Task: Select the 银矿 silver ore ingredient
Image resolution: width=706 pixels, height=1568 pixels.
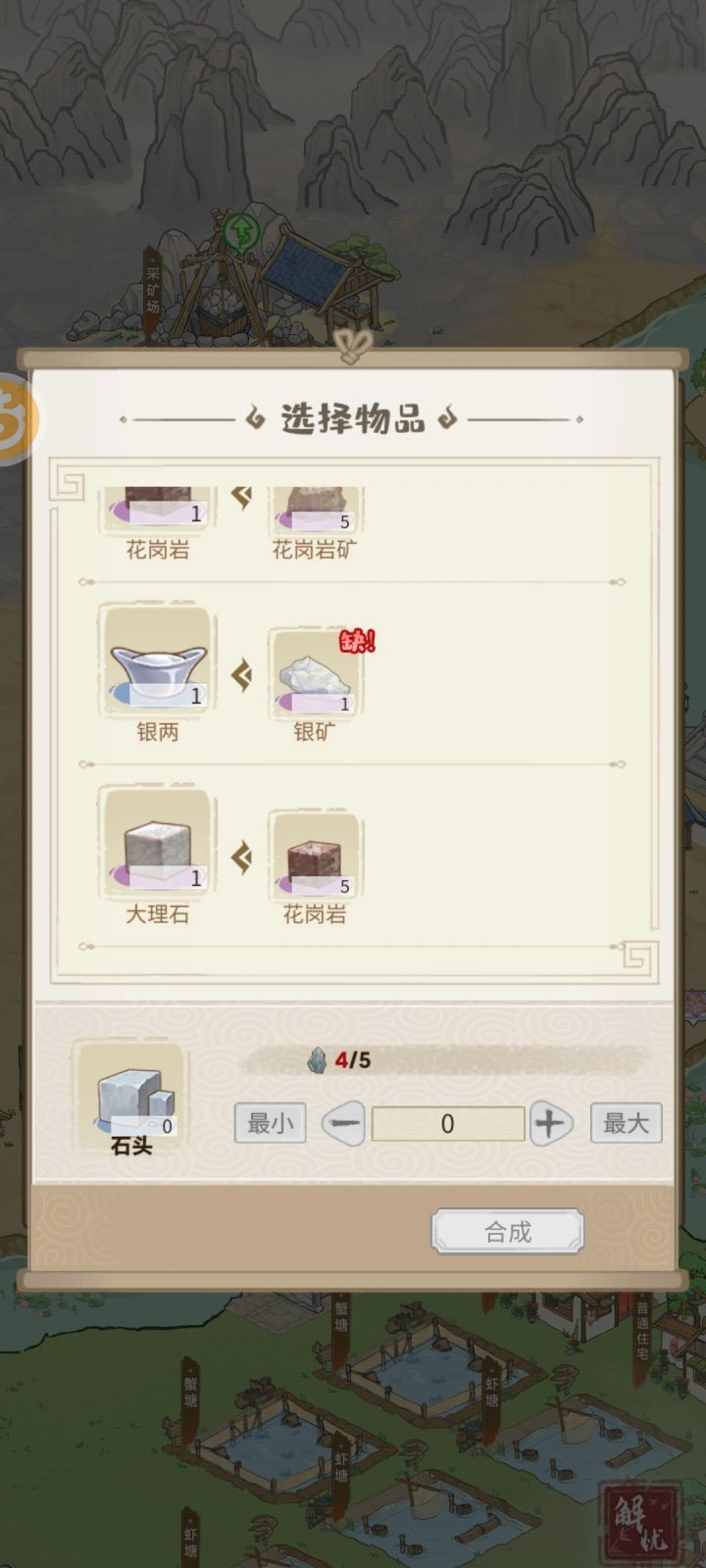Action: coord(315,675)
